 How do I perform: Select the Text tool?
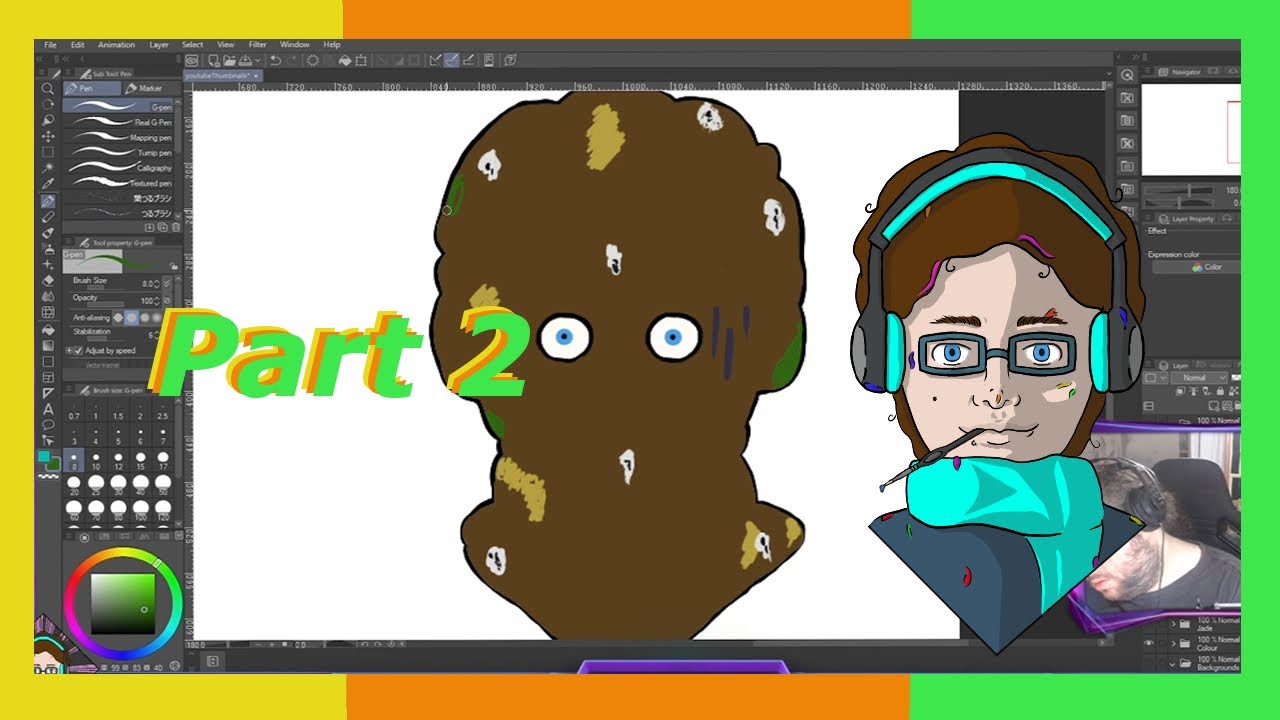pos(48,409)
